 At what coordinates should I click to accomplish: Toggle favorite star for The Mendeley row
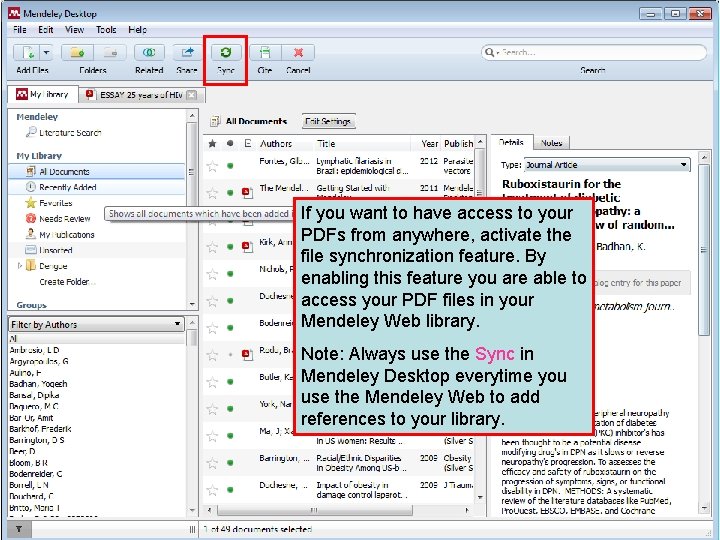click(x=212, y=193)
